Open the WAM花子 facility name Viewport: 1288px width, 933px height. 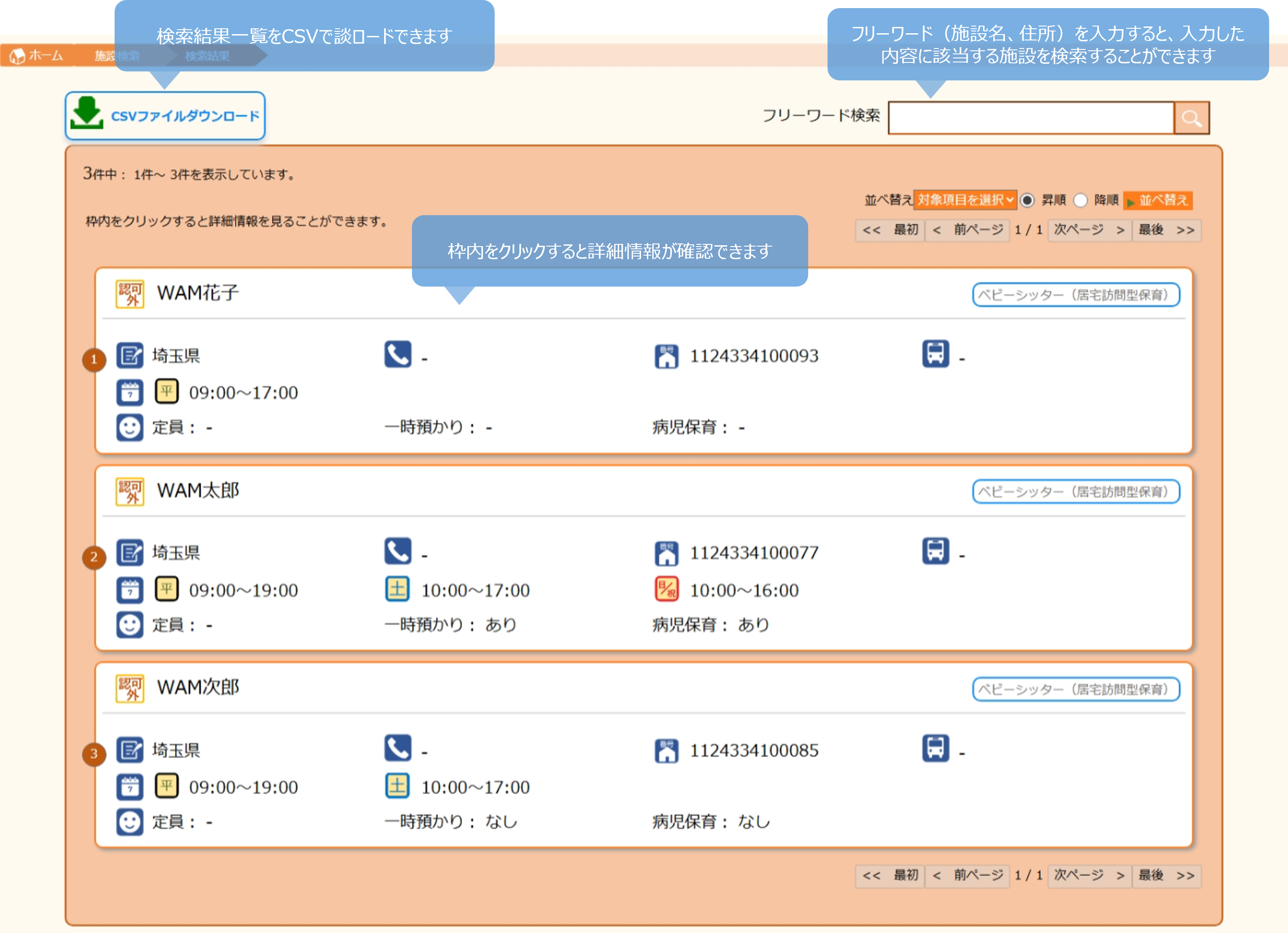coord(198,293)
